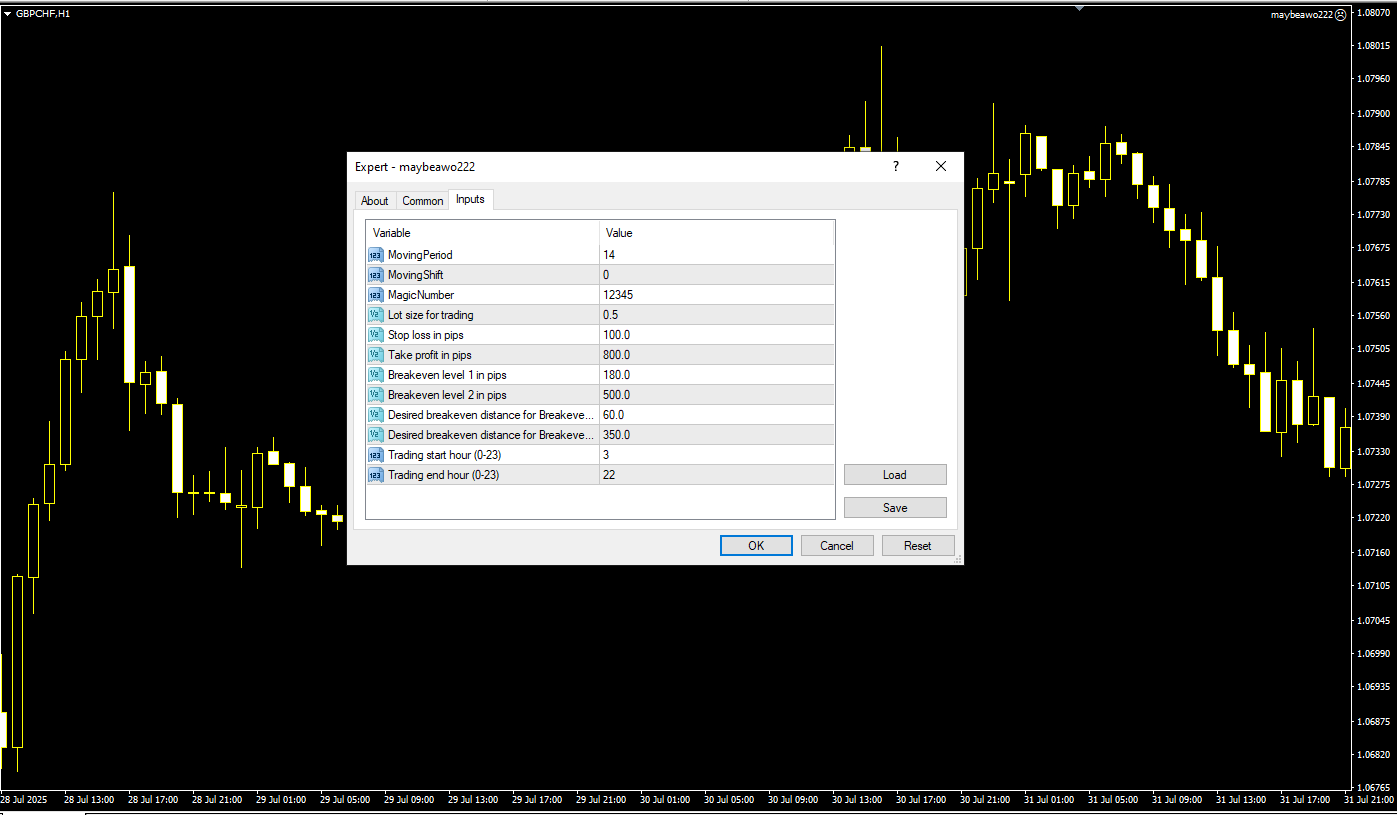Viewport: 1397px width, 815px height.
Task: Click the 1.07445 price on the scale
Action: point(1373,383)
